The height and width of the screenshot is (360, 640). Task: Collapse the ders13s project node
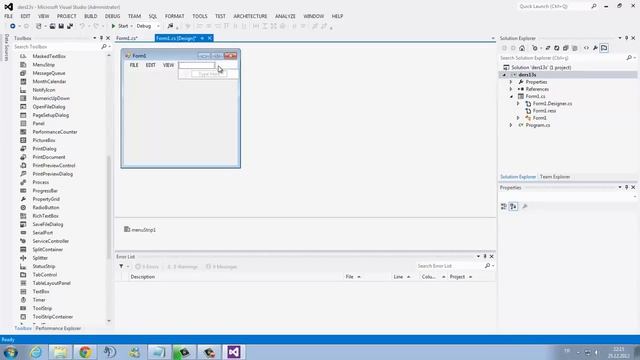[504, 75]
